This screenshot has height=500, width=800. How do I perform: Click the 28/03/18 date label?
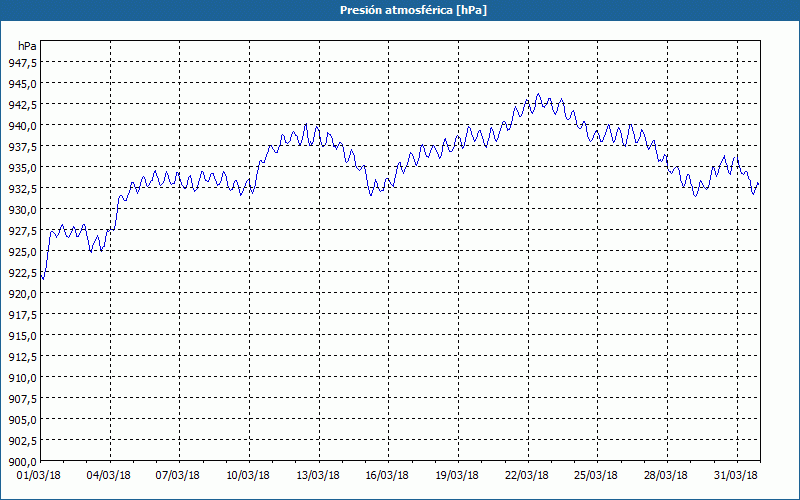[666, 475]
